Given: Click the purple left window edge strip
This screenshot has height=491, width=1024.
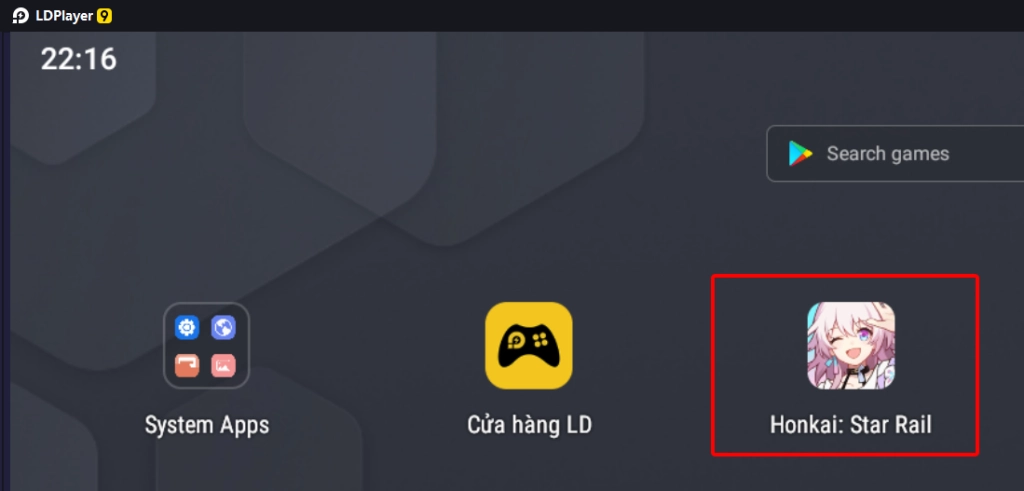Looking at the screenshot, I should pyautogui.click(x=5, y=261).
